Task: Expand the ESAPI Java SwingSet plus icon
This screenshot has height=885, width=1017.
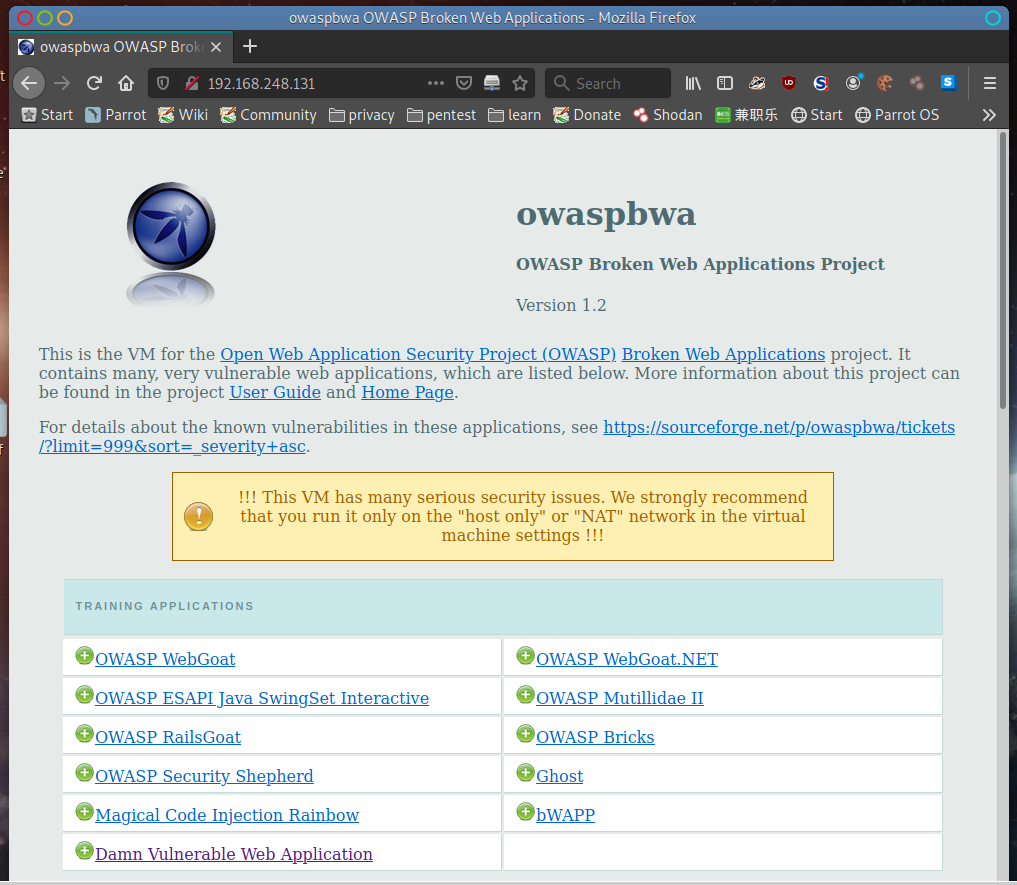Action: (x=84, y=695)
